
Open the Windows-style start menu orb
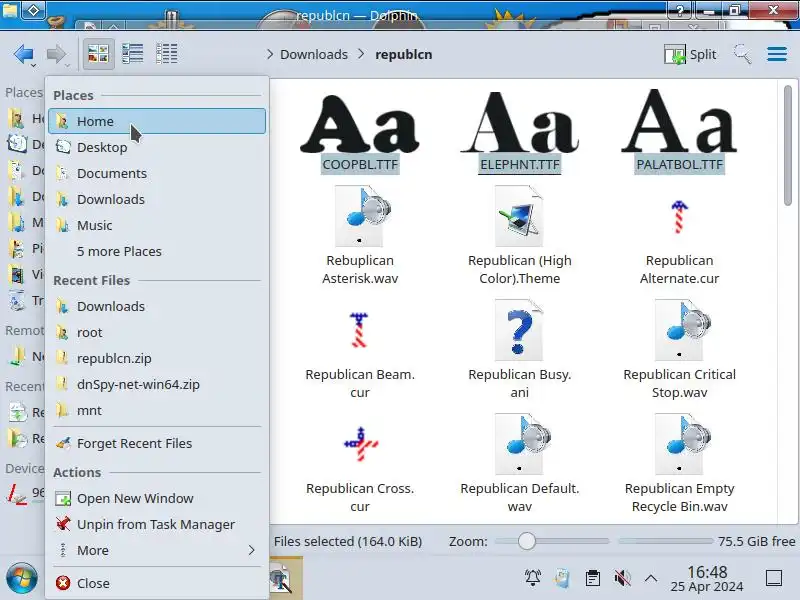pyautogui.click(x=21, y=579)
